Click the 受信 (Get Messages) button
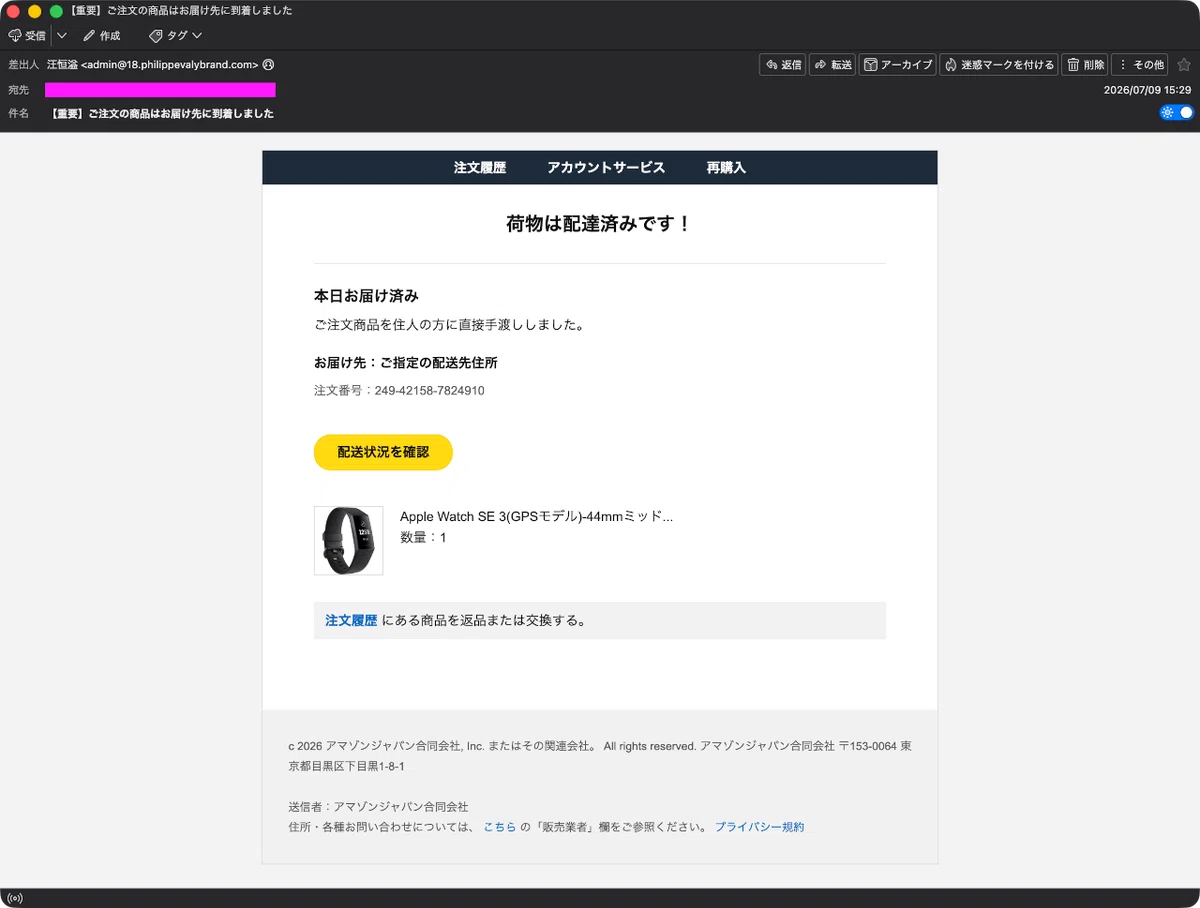This screenshot has height=908, width=1200. 27,36
